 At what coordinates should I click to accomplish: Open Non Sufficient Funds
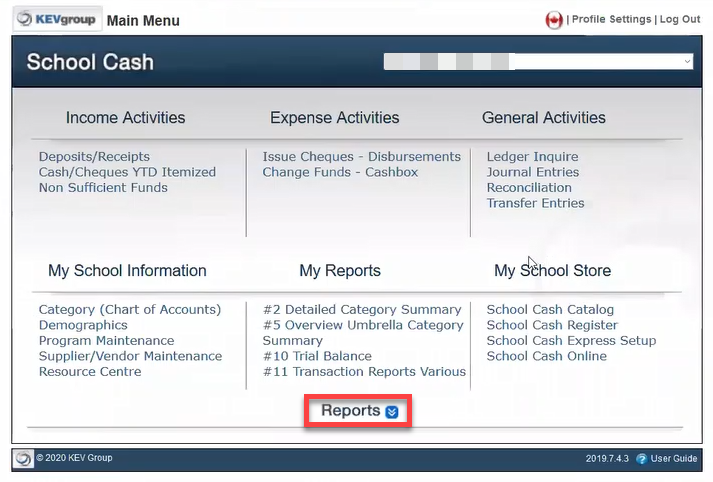point(103,187)
